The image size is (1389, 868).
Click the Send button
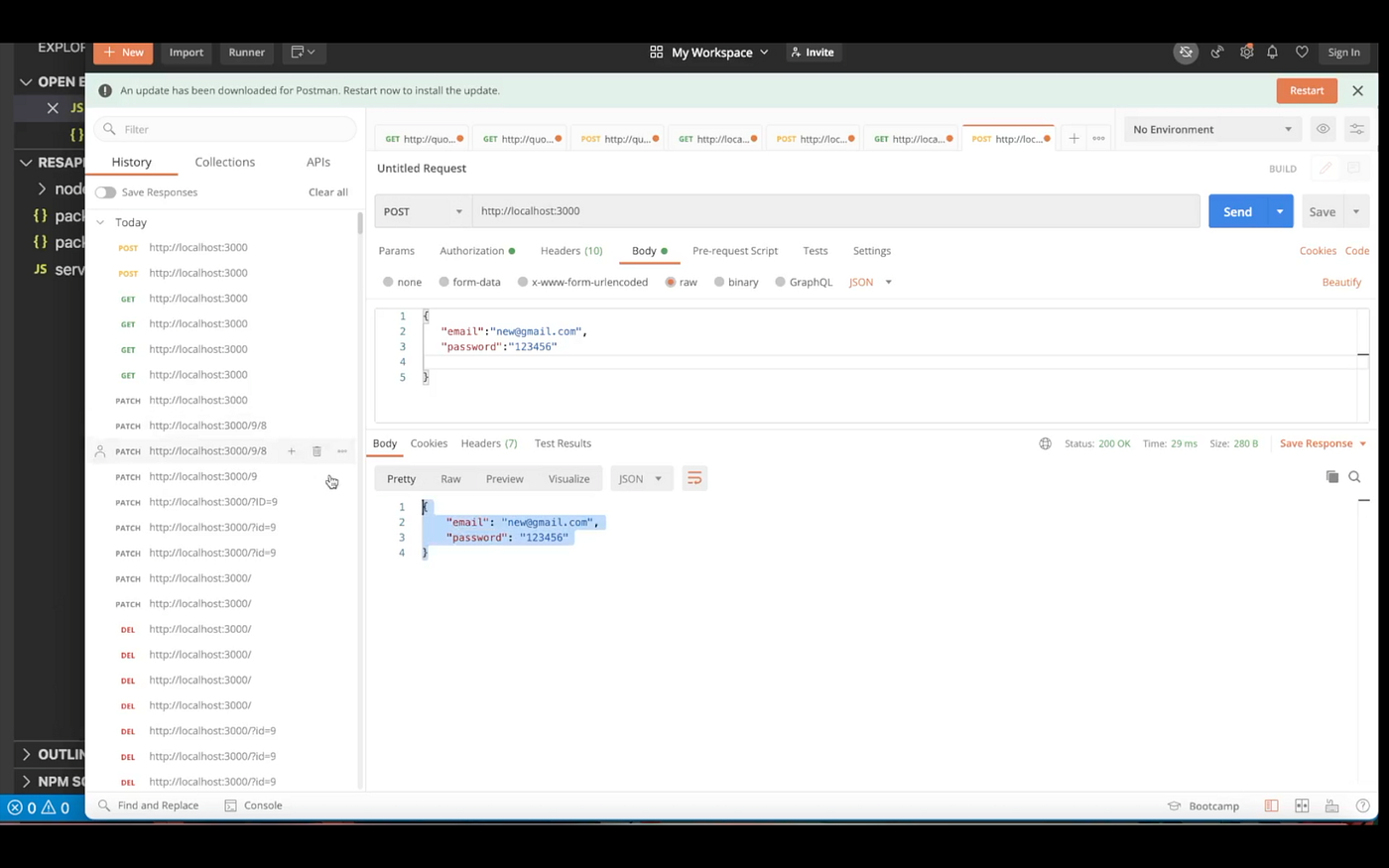(1236, 210)
